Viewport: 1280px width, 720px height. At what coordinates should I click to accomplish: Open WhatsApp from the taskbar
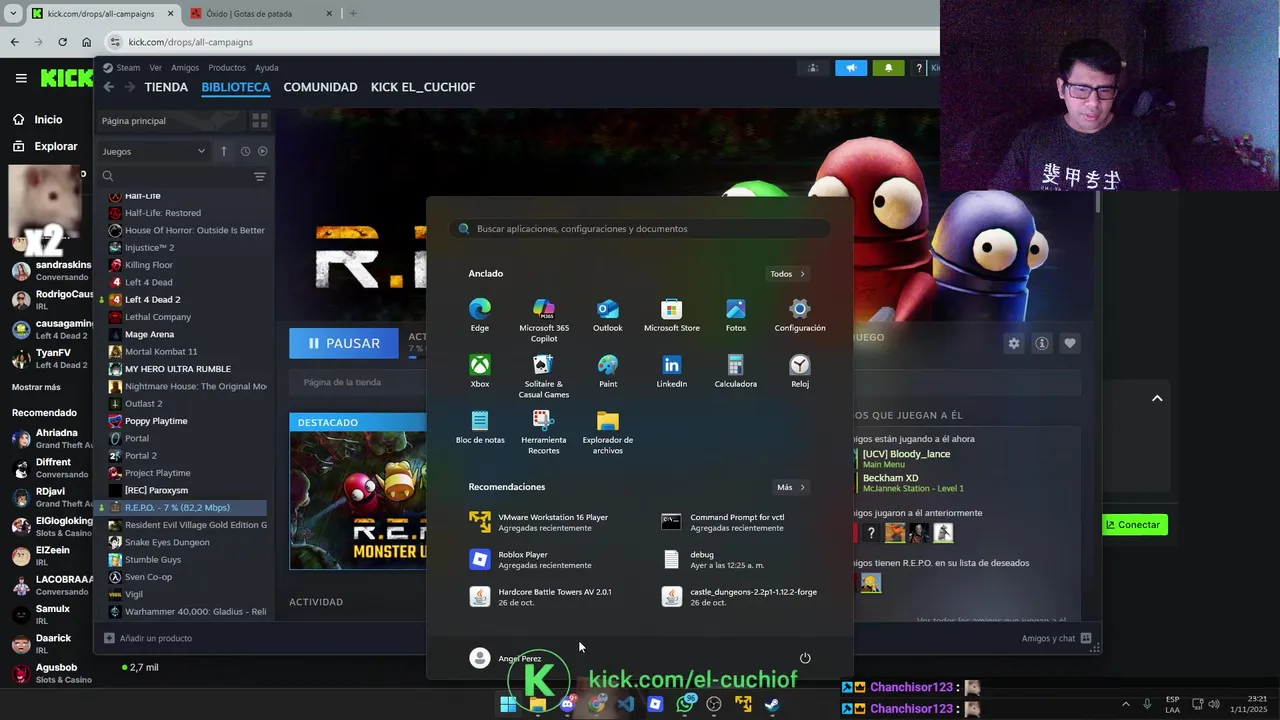685,704
